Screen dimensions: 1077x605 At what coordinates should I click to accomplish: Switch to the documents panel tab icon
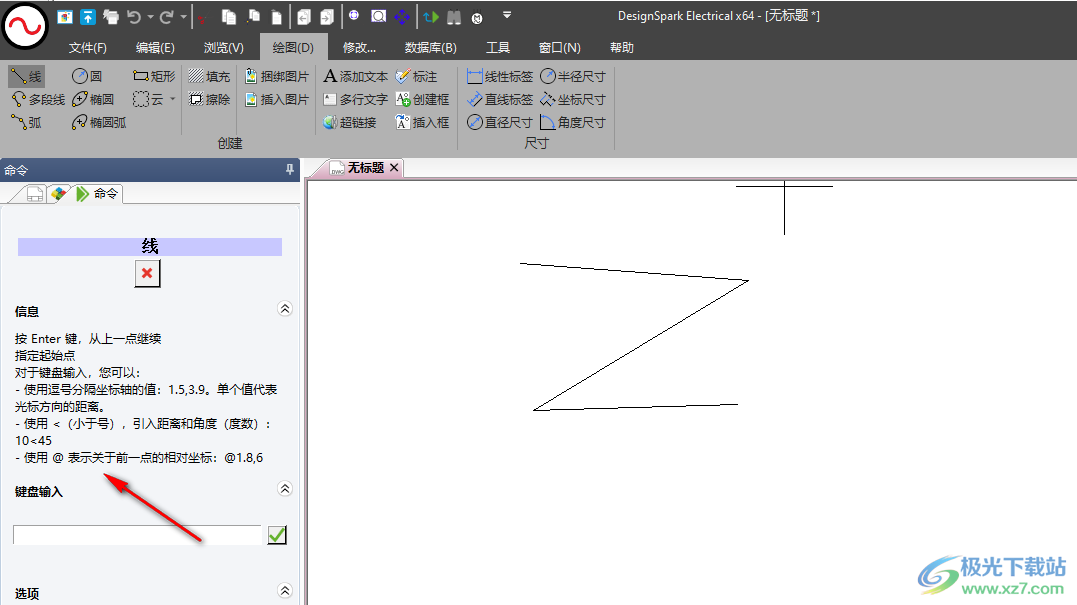point(34,194)
